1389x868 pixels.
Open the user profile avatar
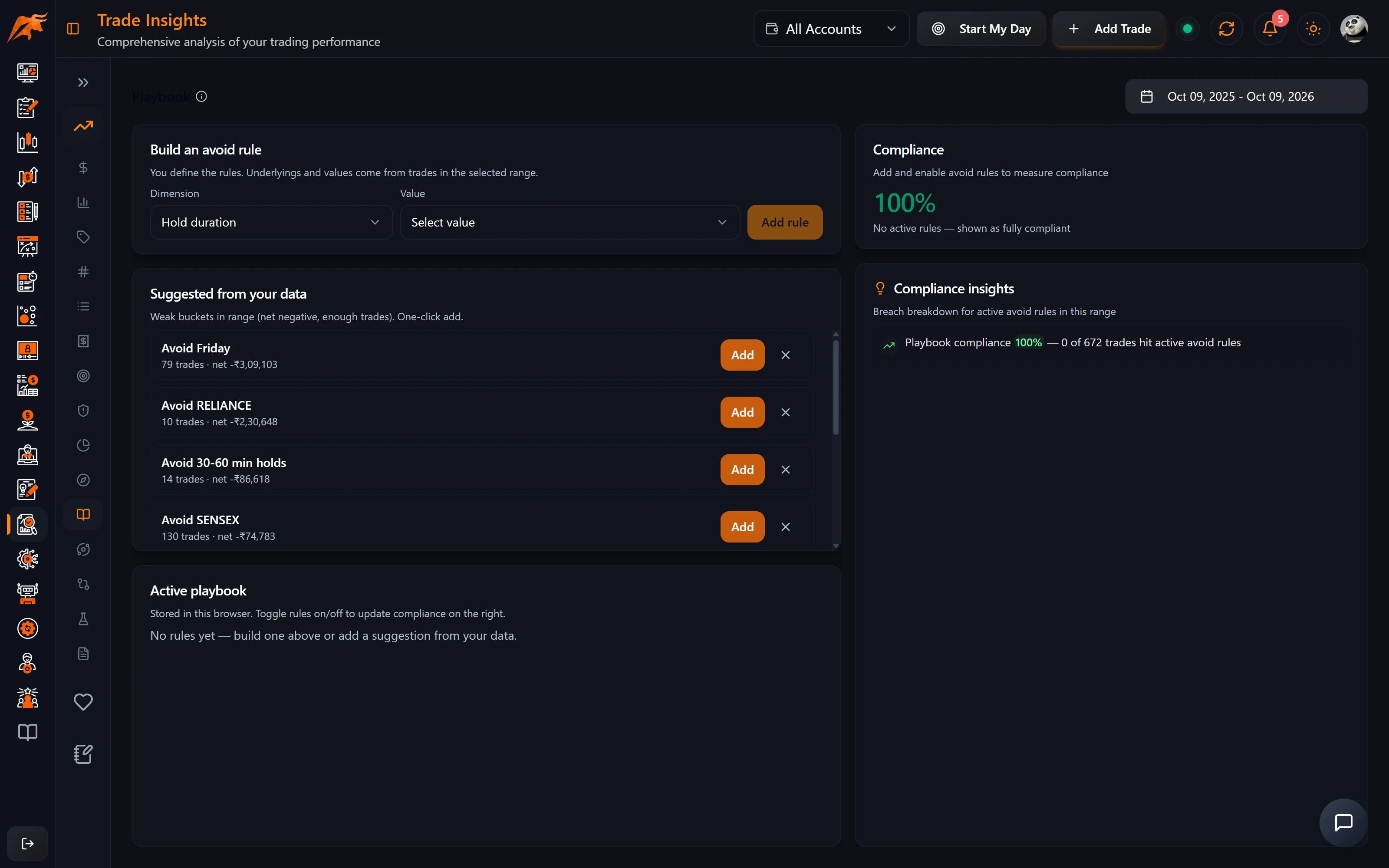(x=1354, y=29)
